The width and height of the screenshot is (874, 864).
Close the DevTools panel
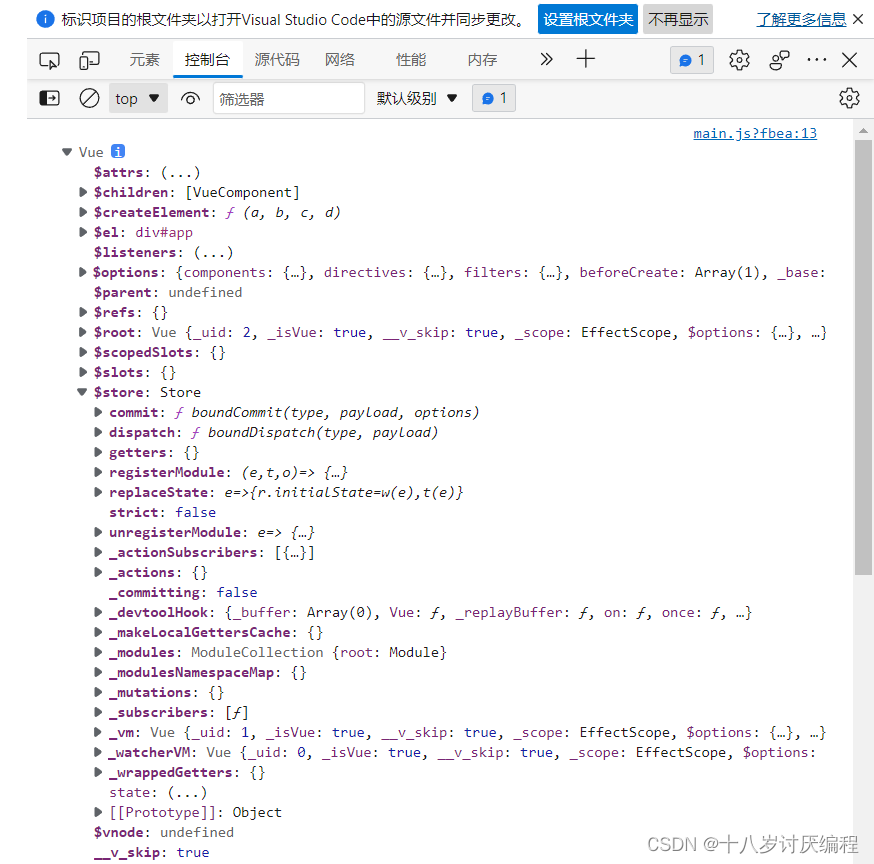(x=849, y=60)
